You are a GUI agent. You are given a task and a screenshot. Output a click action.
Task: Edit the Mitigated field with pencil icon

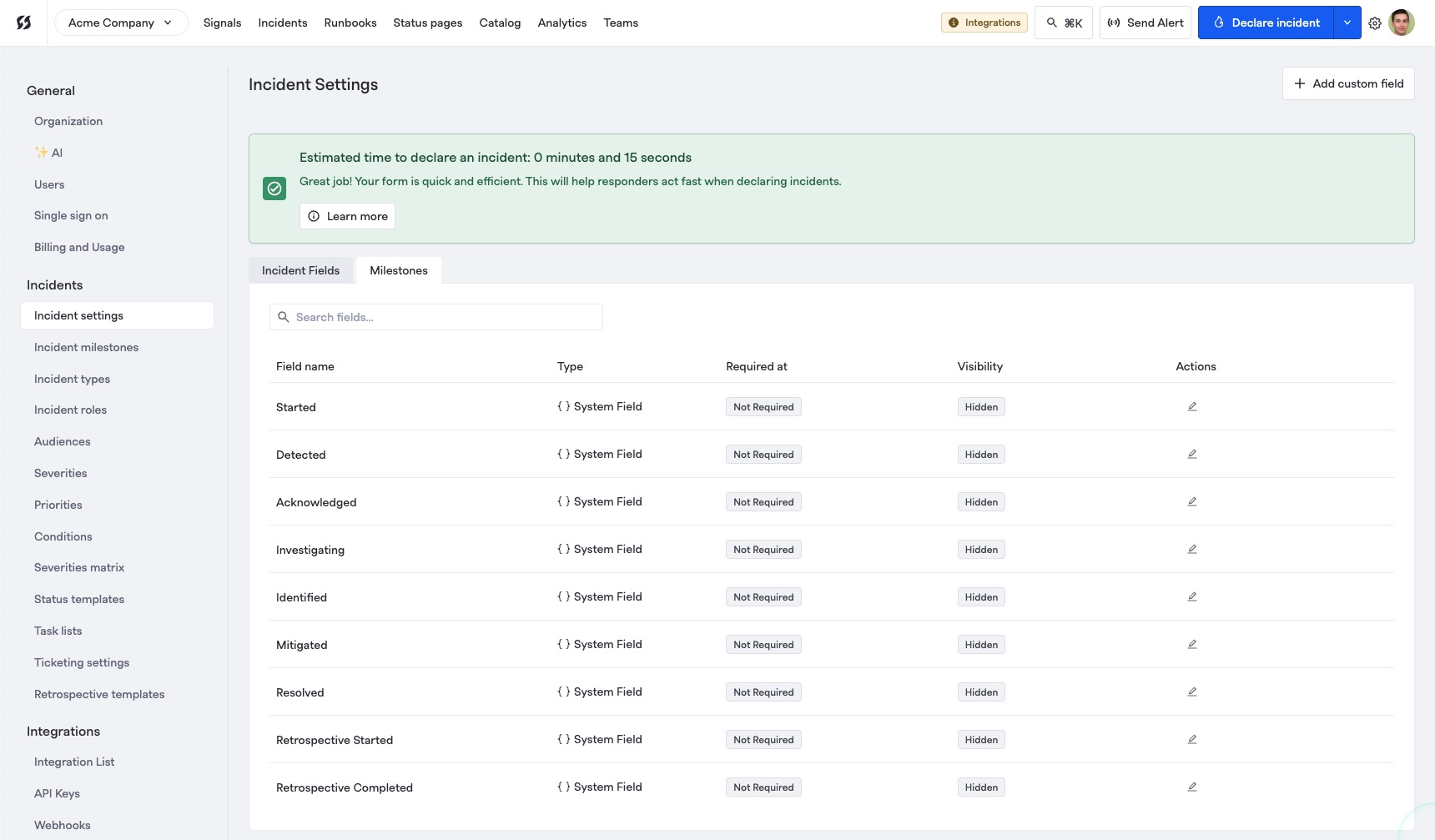[1192, 644]
